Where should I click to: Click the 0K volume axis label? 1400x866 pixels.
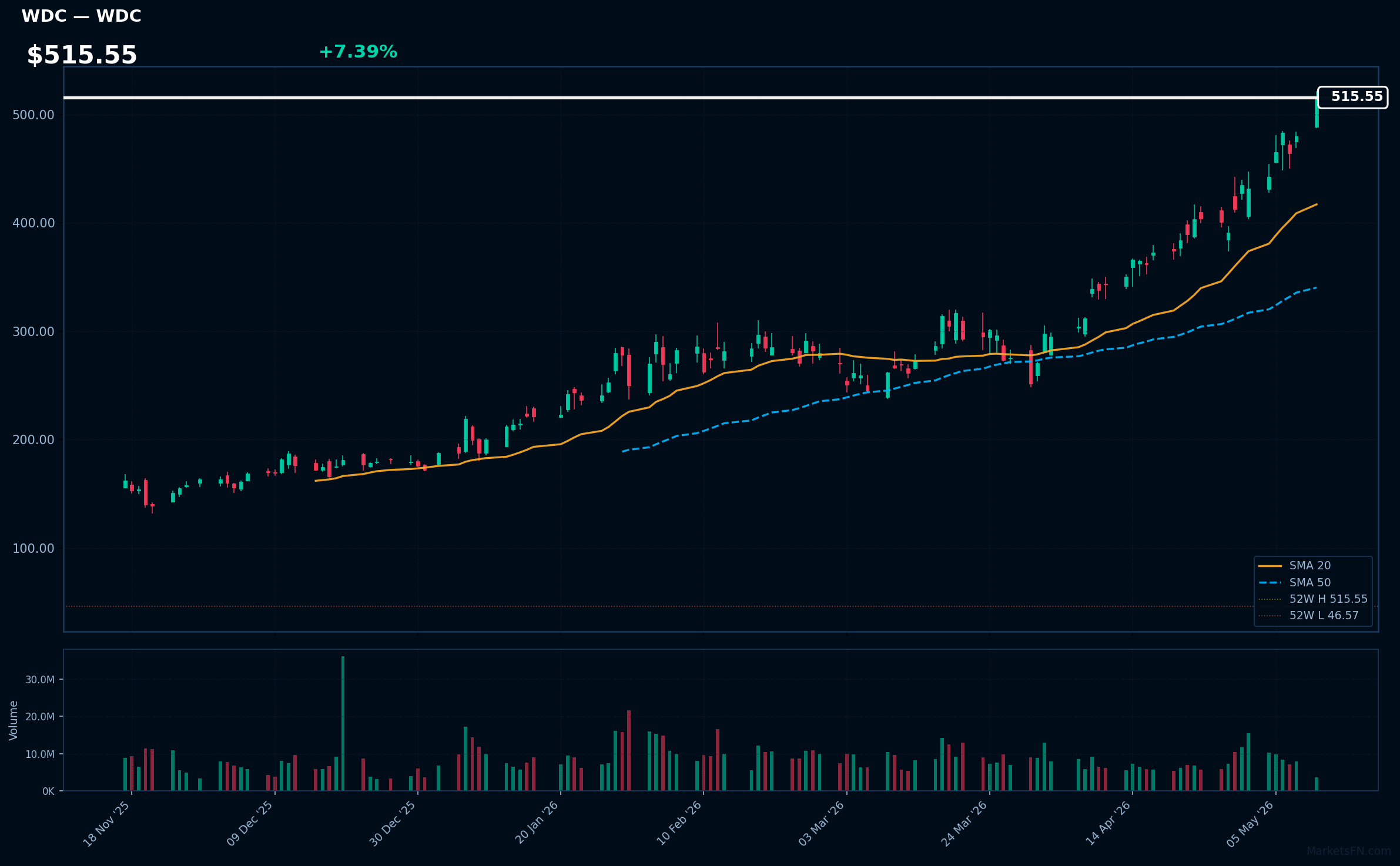tap(48, 791)
